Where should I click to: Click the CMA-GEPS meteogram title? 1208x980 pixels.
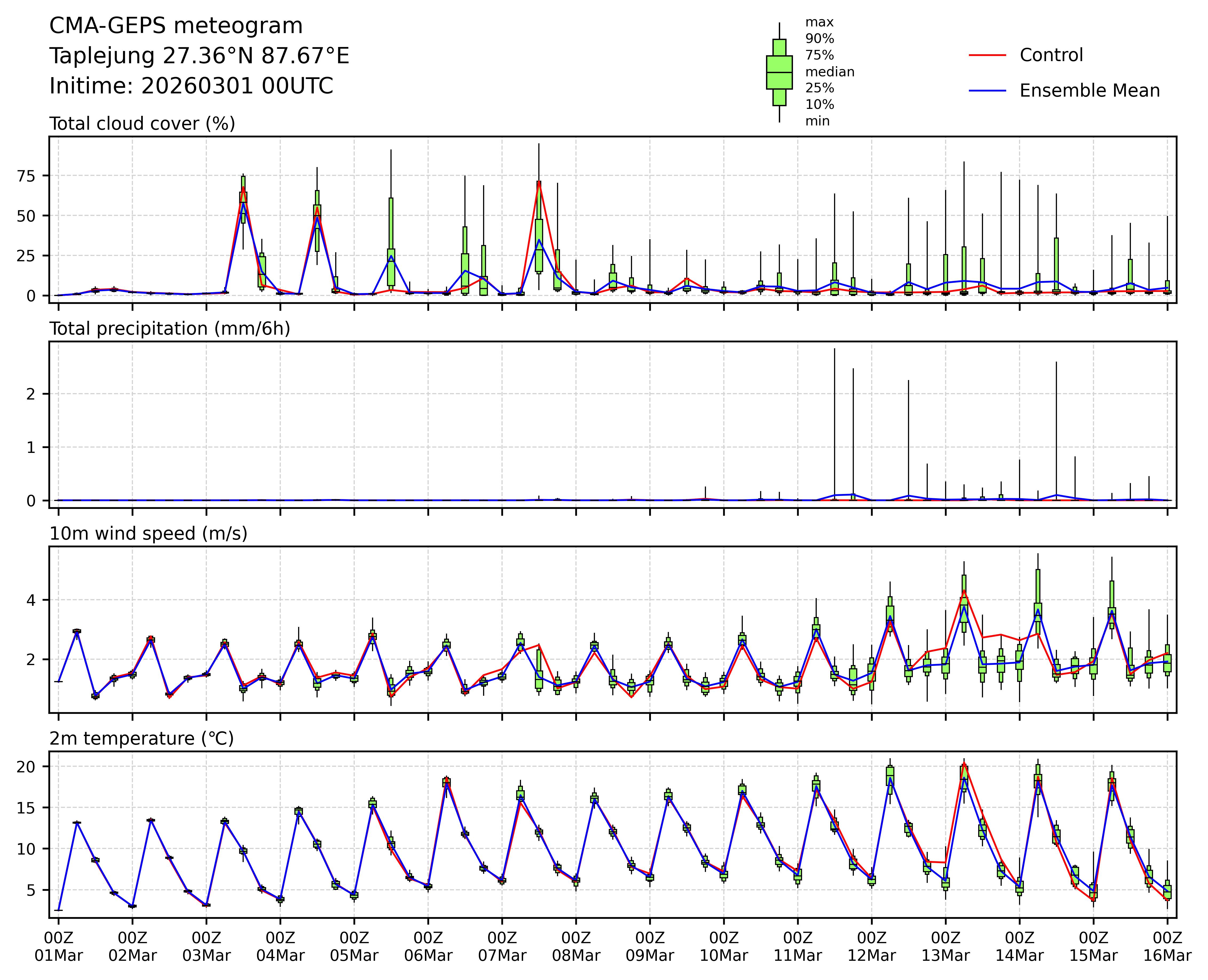coord(176,26)
